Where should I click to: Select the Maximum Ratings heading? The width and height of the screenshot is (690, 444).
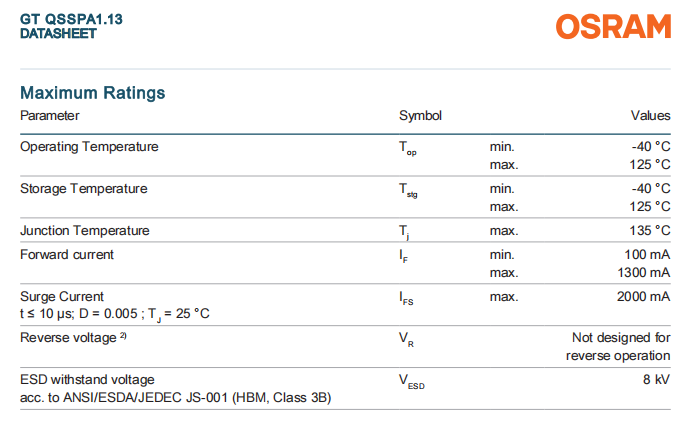pyautogui.click(x=93, y=93)
